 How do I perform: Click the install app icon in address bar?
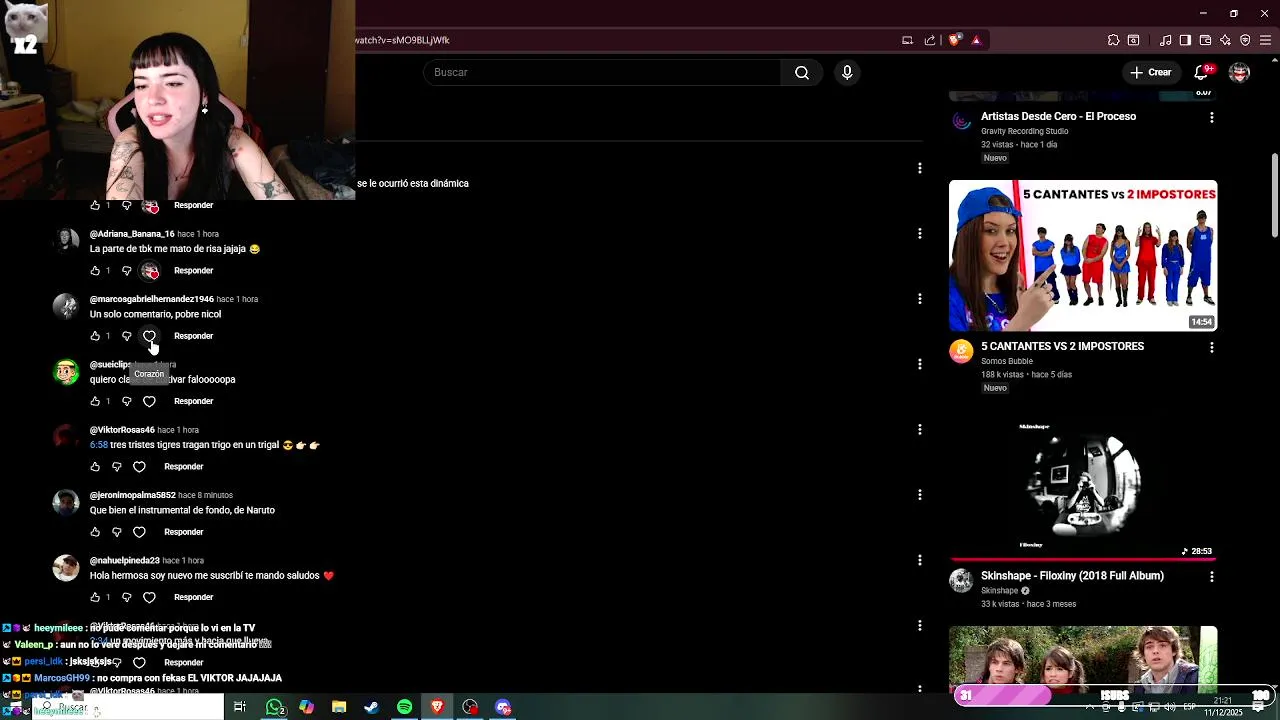click(x=907, y=40)
